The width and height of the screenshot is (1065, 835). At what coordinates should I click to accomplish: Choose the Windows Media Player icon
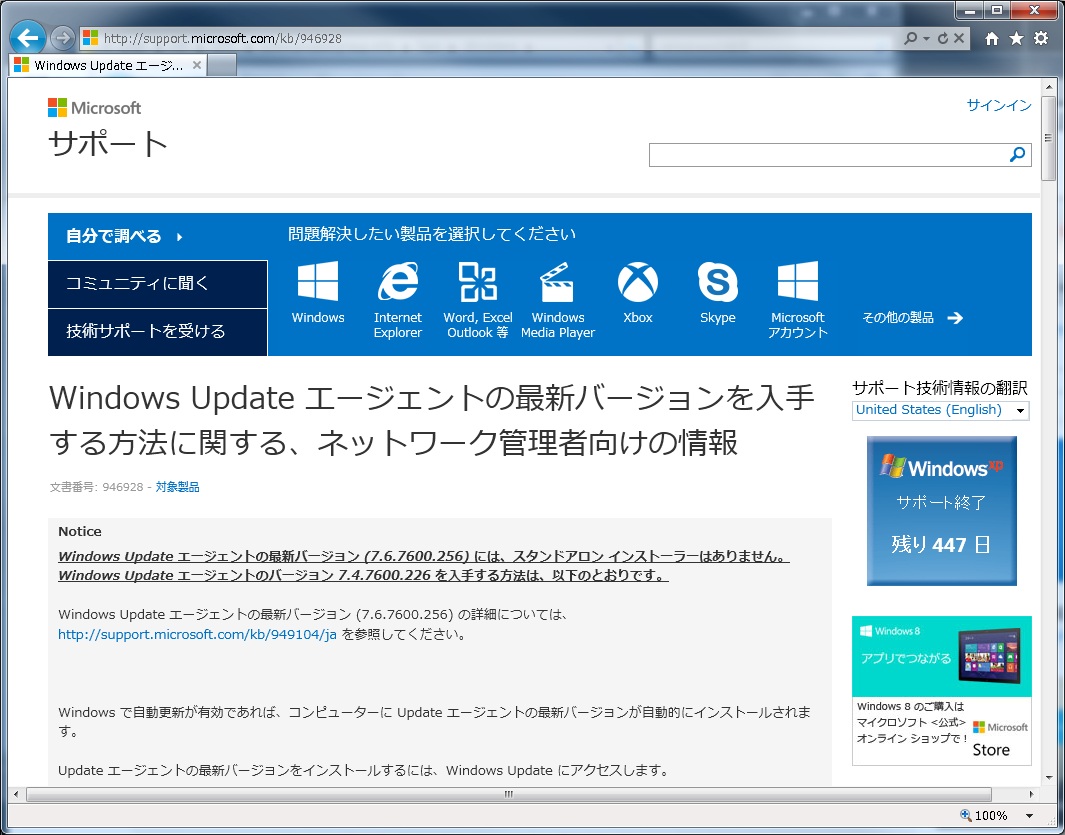pyautogui.click(x=557, y=282)
